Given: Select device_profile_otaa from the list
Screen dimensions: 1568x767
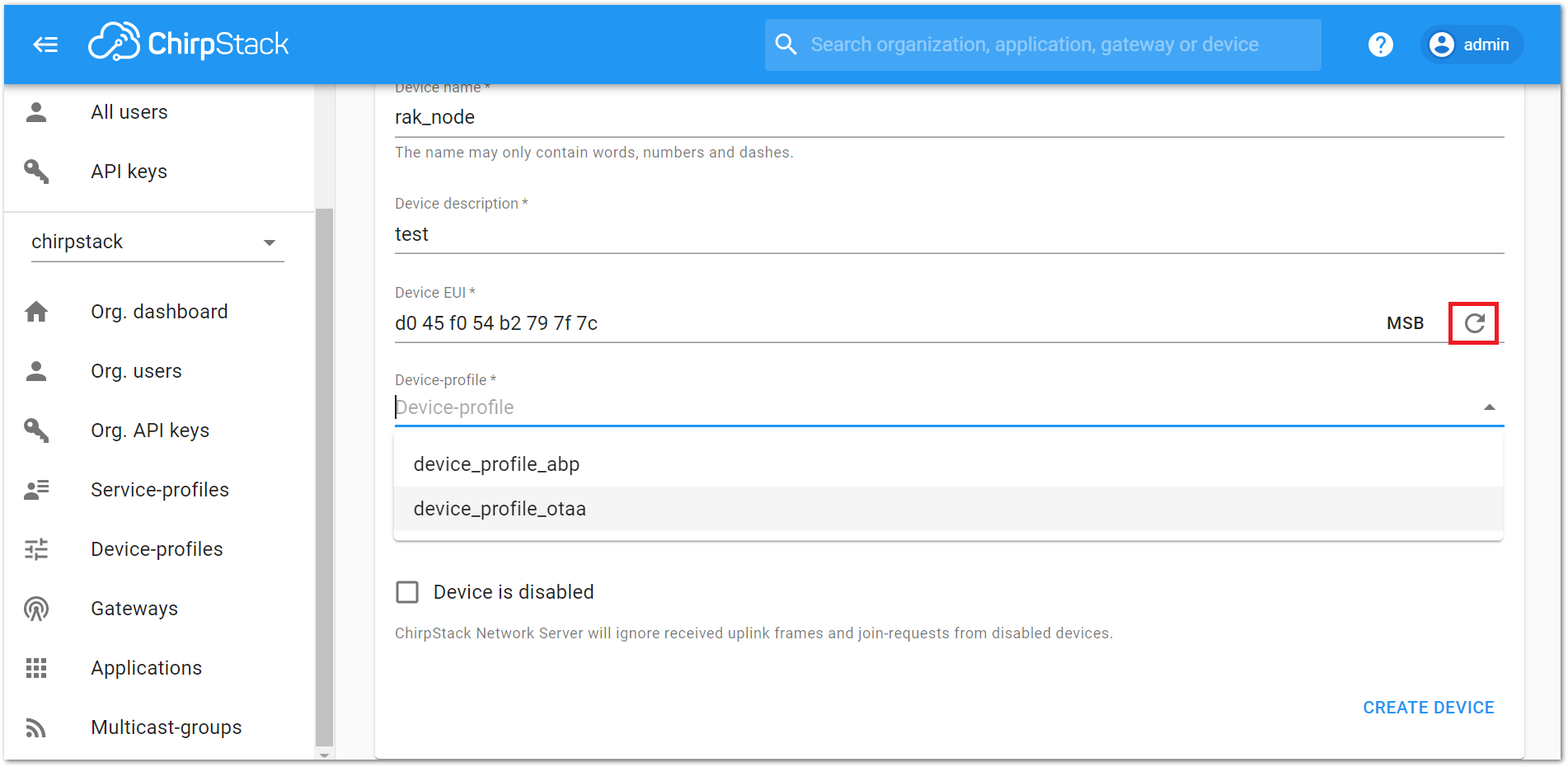Looking at the screenshot, I should (948, 509).
